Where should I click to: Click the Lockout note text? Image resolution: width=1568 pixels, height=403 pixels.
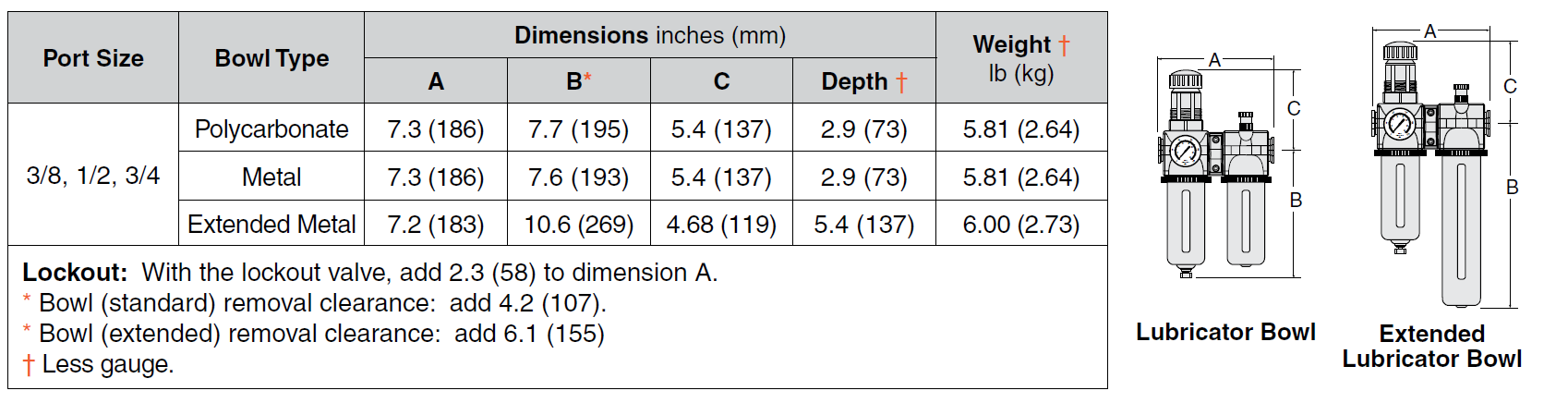coord(369,273)
